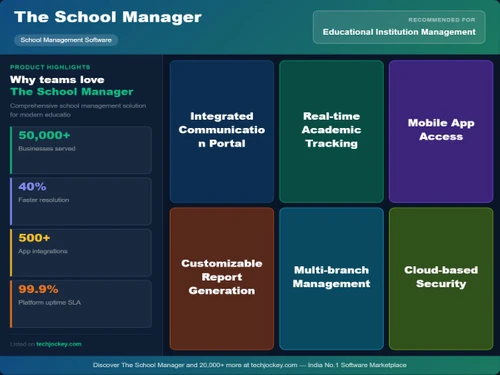The width and height of the screenshot is (500, 375).
Task: Select the Multi-branch Management card
Action: [x=331, y=279]
